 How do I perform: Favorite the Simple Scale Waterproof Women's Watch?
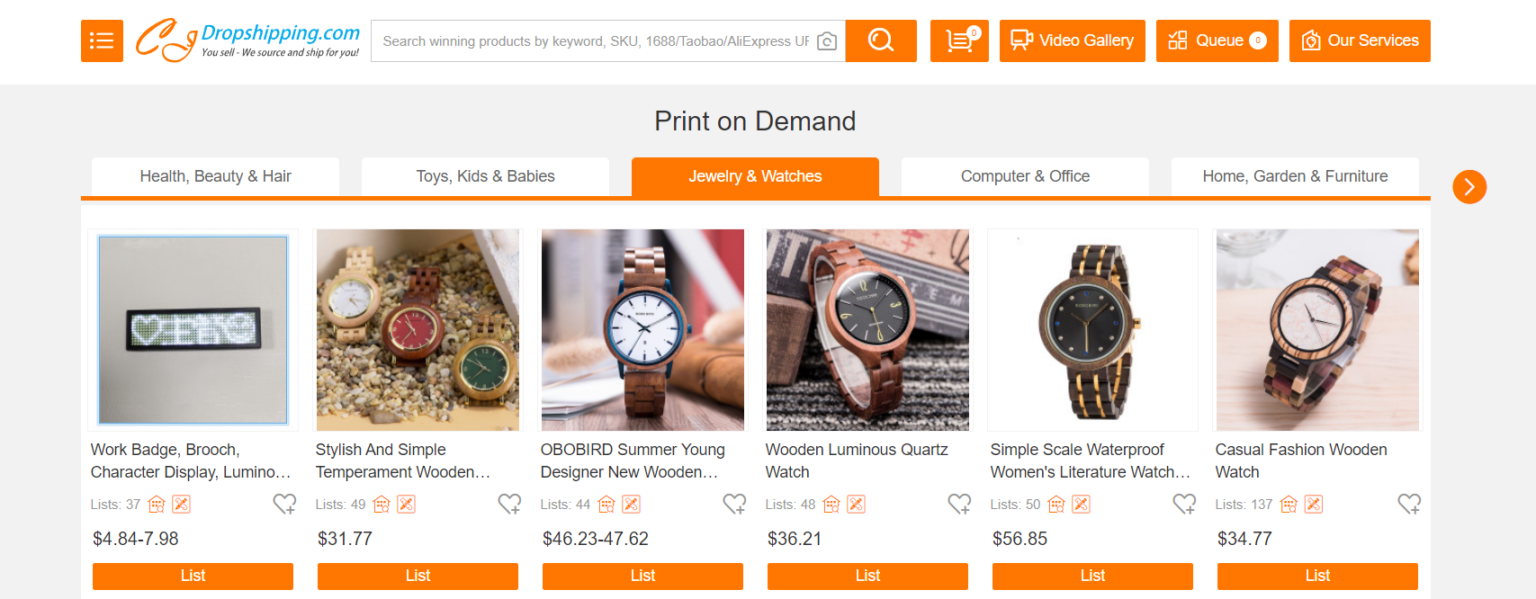(x=1184, y=504)
